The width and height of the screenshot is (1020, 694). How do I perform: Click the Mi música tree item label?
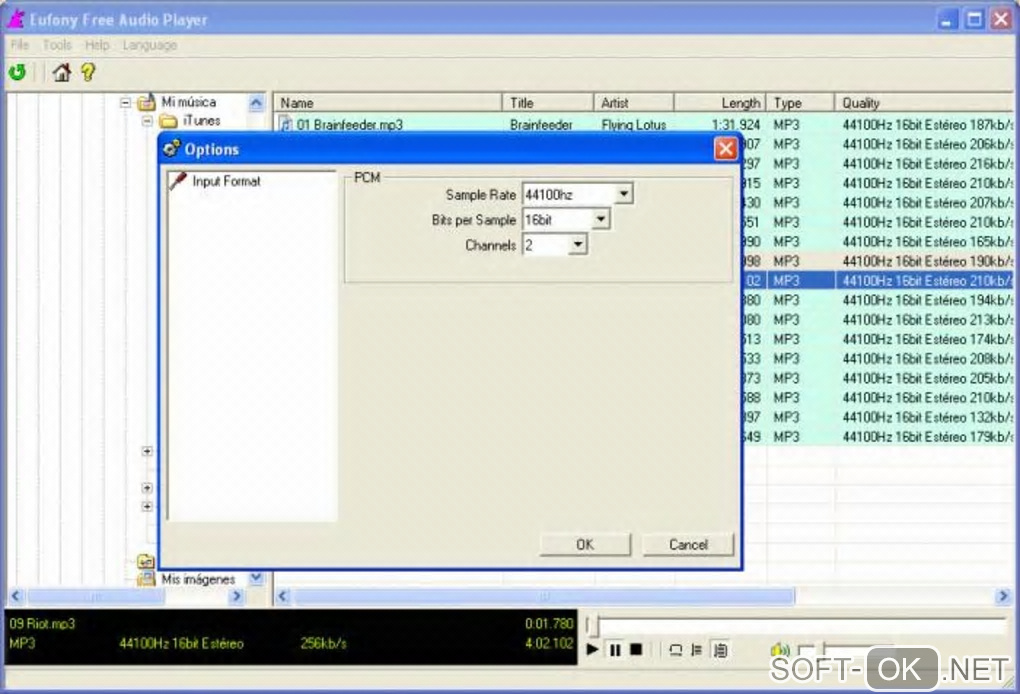(189, 102)
